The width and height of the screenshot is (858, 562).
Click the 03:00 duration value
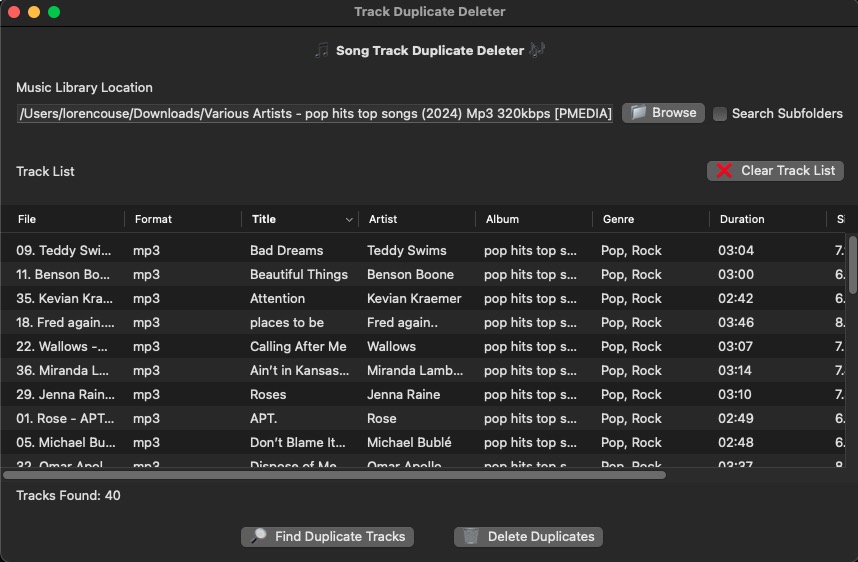coord(736,274)
